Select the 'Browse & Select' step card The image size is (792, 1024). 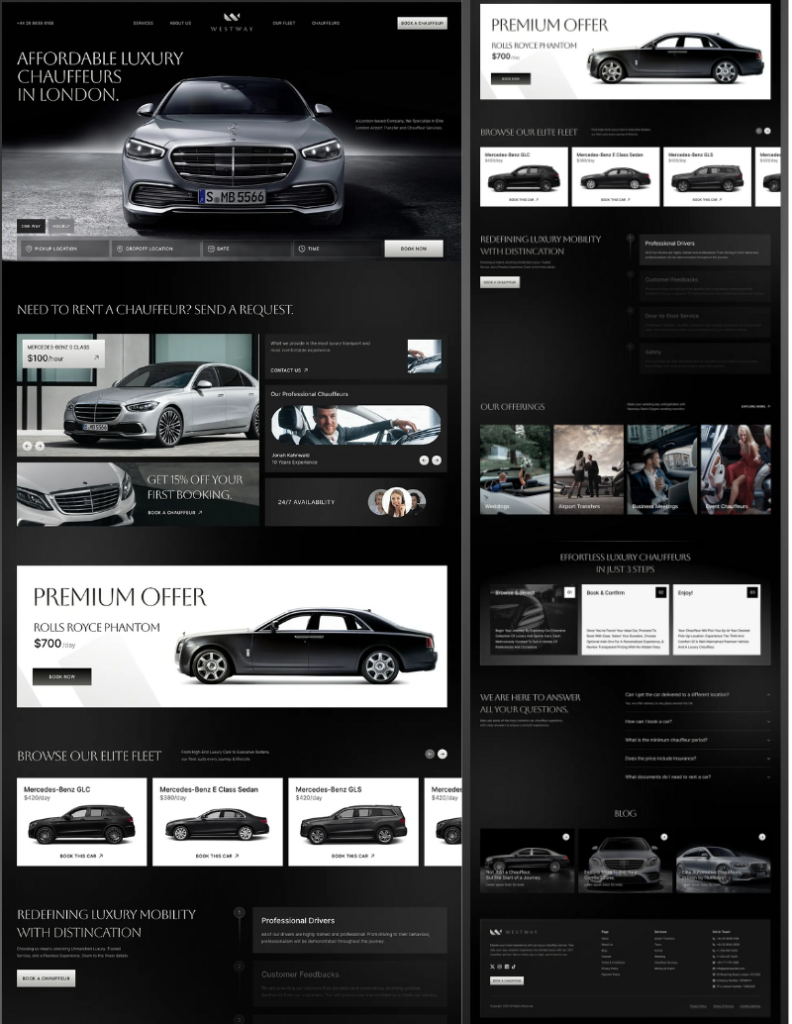(x=533, y=619)
